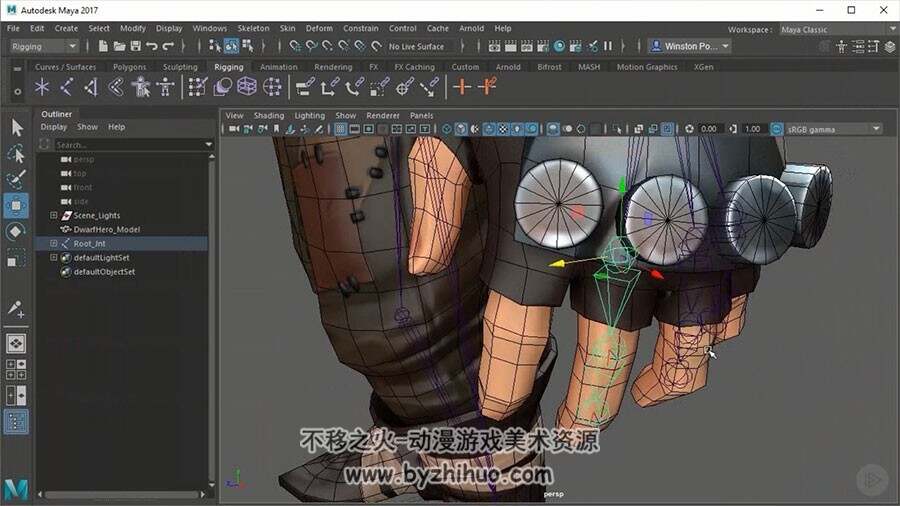Select DwarfHero_Model in the Outliner
The width and height of the screenshot is (900, 506).
click(107, 229)
